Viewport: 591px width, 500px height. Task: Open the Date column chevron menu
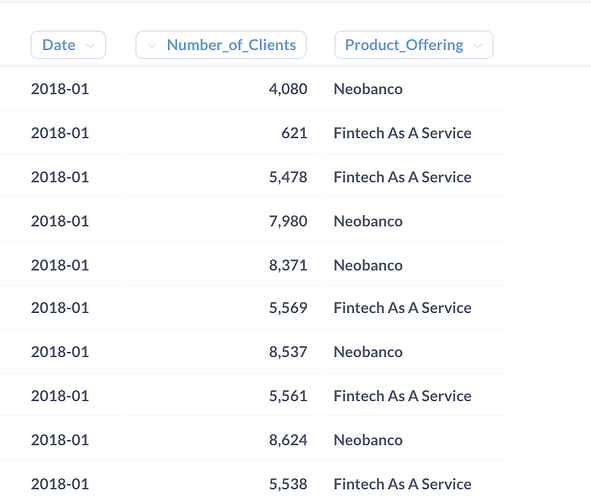click(90, 46)
